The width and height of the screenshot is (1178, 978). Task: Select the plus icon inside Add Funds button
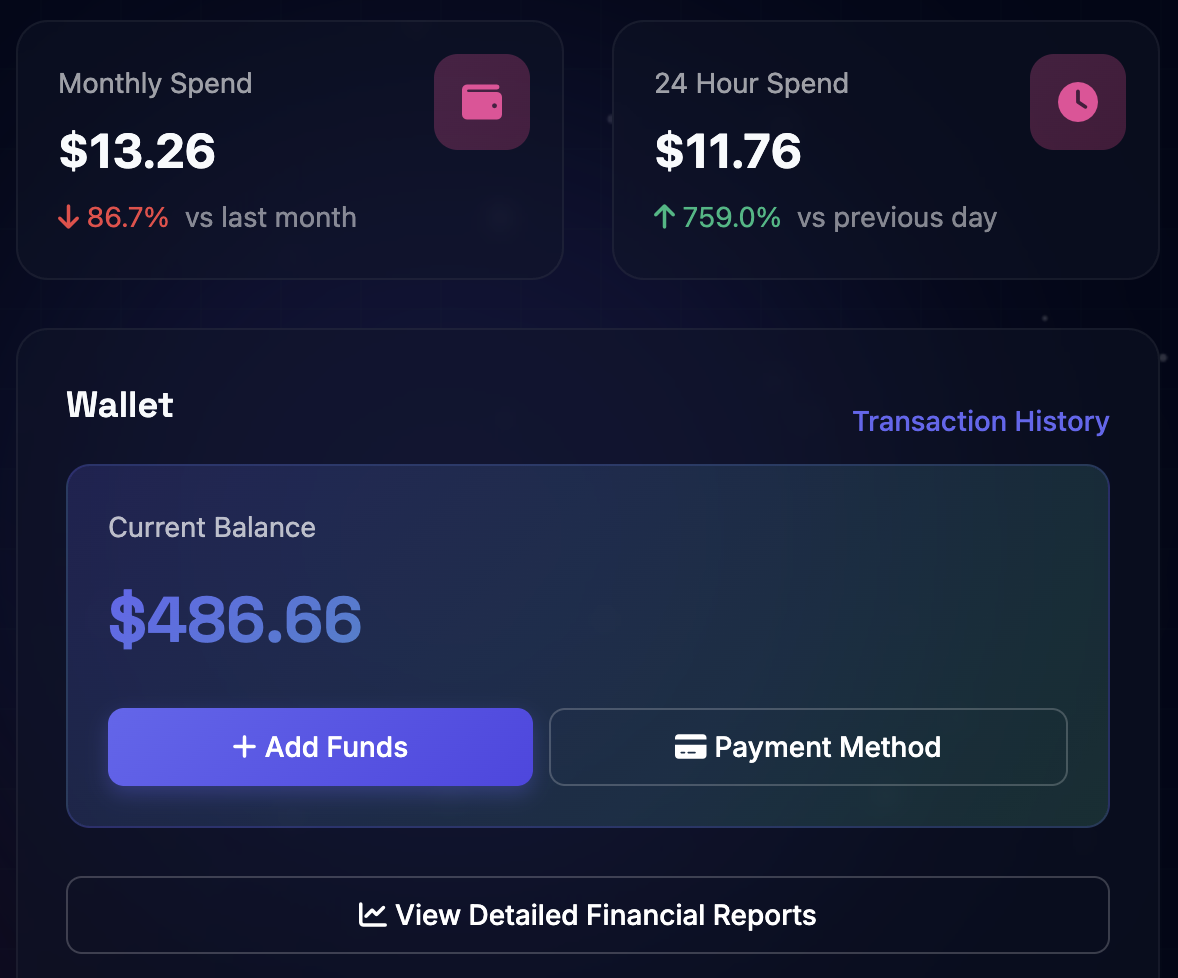pos(243,746)
